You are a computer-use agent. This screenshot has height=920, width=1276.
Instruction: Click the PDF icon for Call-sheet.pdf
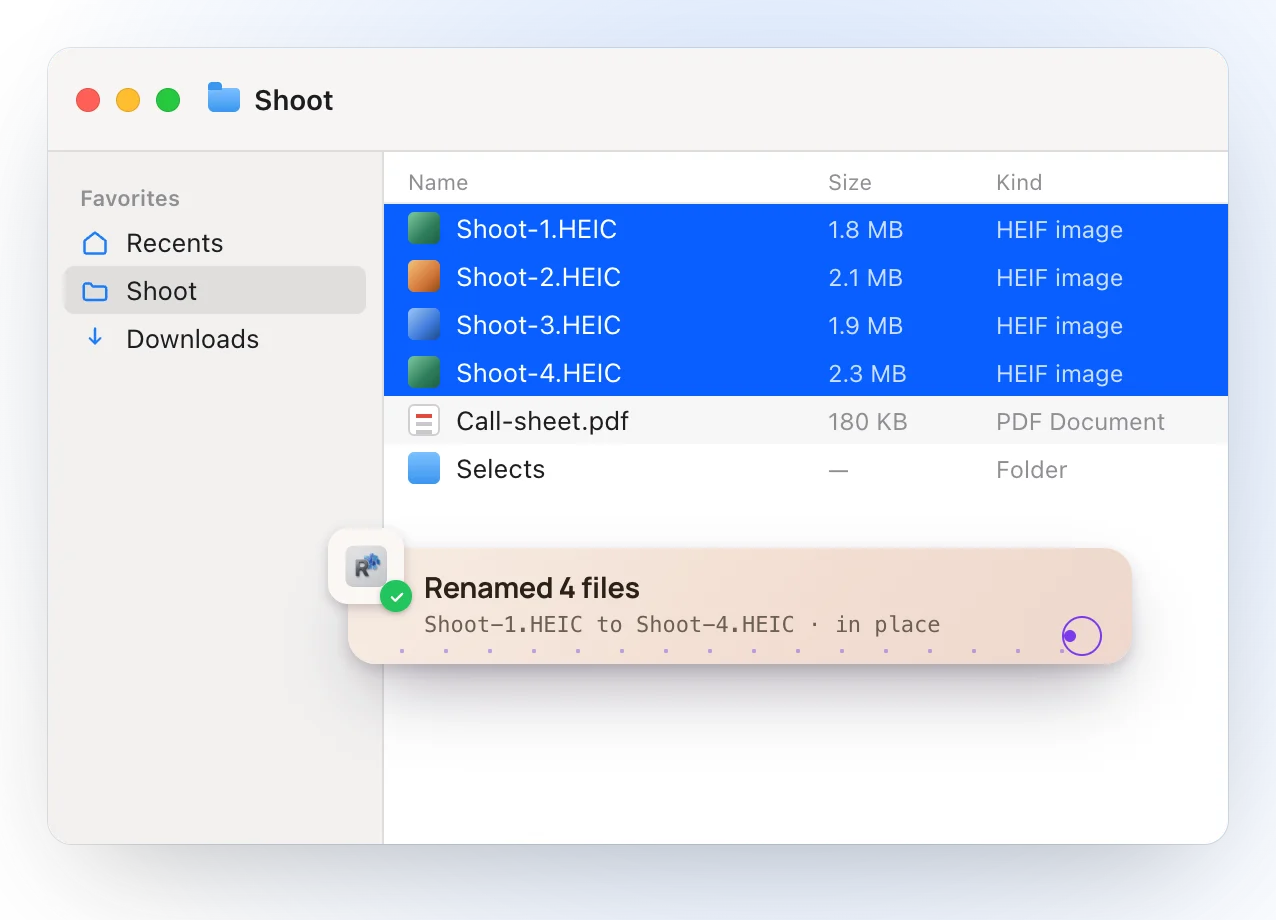click(x=424, y=420)
